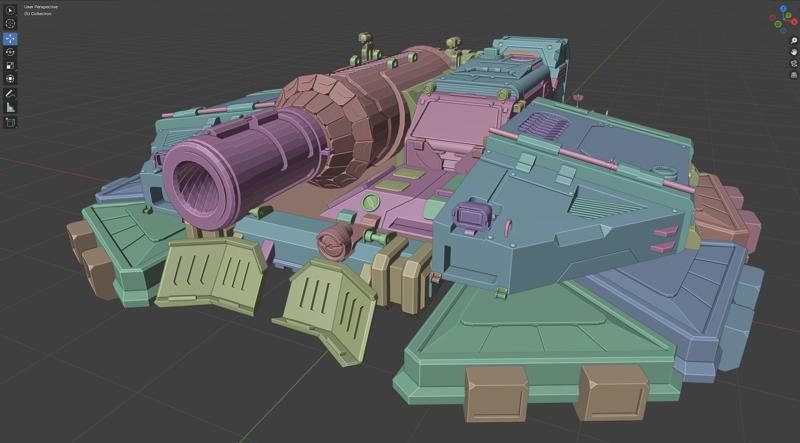The image size is (800, 443).
Task: Click the viewport zoom magnifier icon
Action: (x=794, y=41)
